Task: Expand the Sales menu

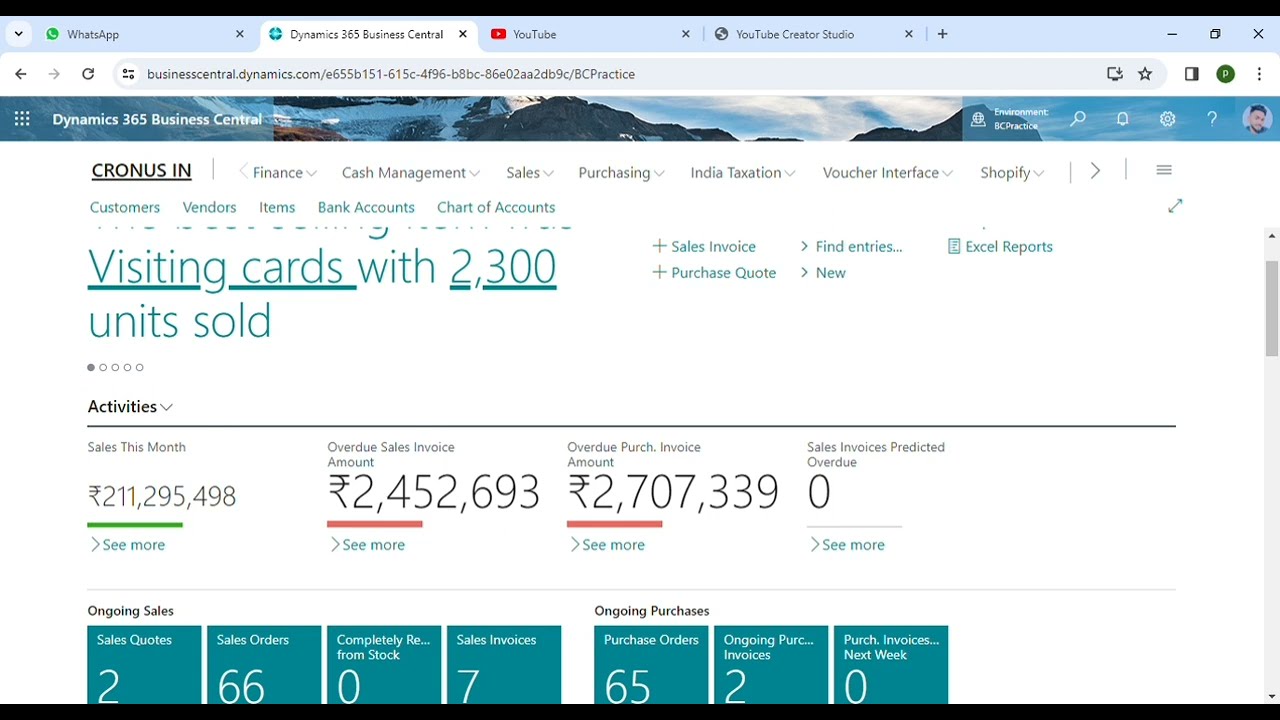Action: pos(530,172)
